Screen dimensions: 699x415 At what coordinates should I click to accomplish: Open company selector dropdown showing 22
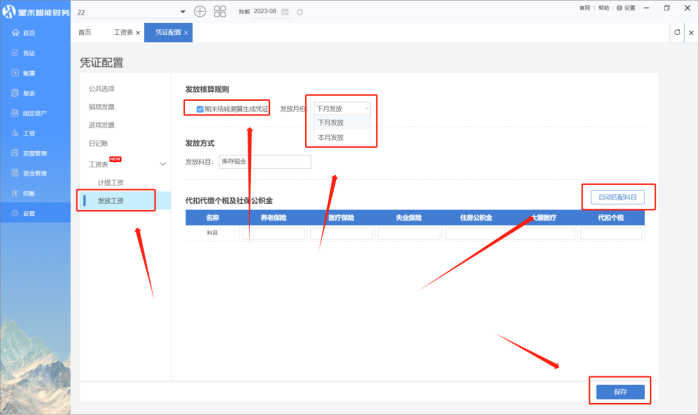click(x=184, y=11)
